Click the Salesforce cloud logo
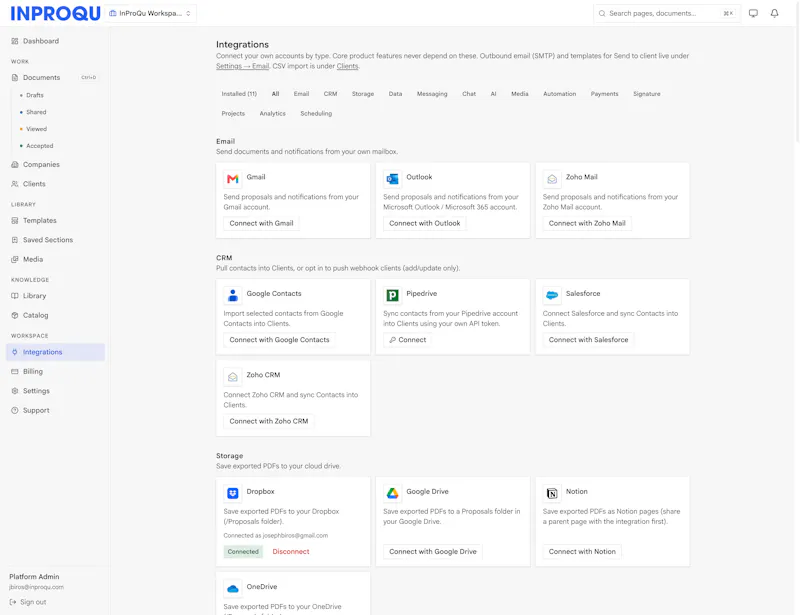This screenshot has width=800, height=615. [552, 296]
